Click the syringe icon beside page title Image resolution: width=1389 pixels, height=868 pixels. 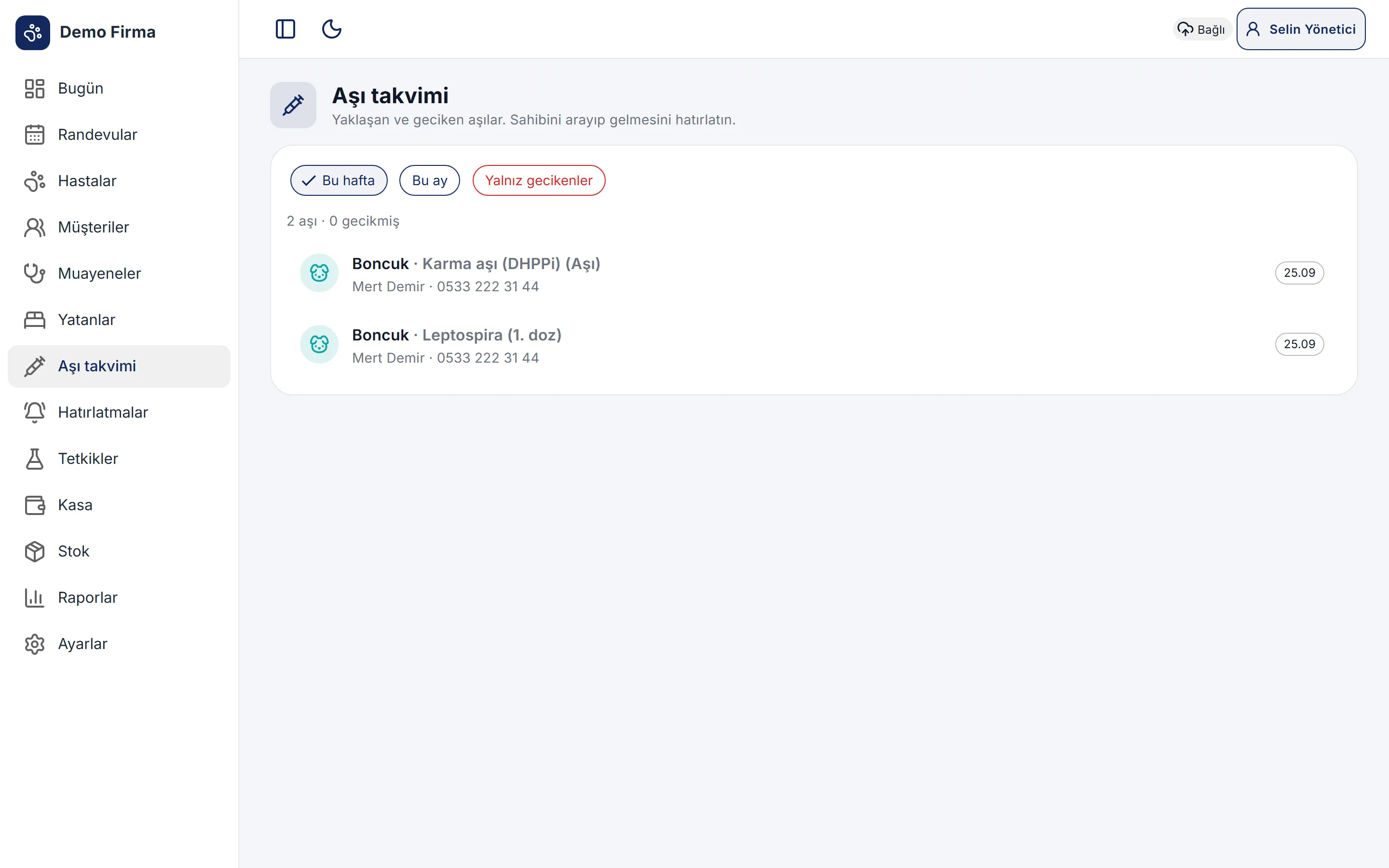293,105
